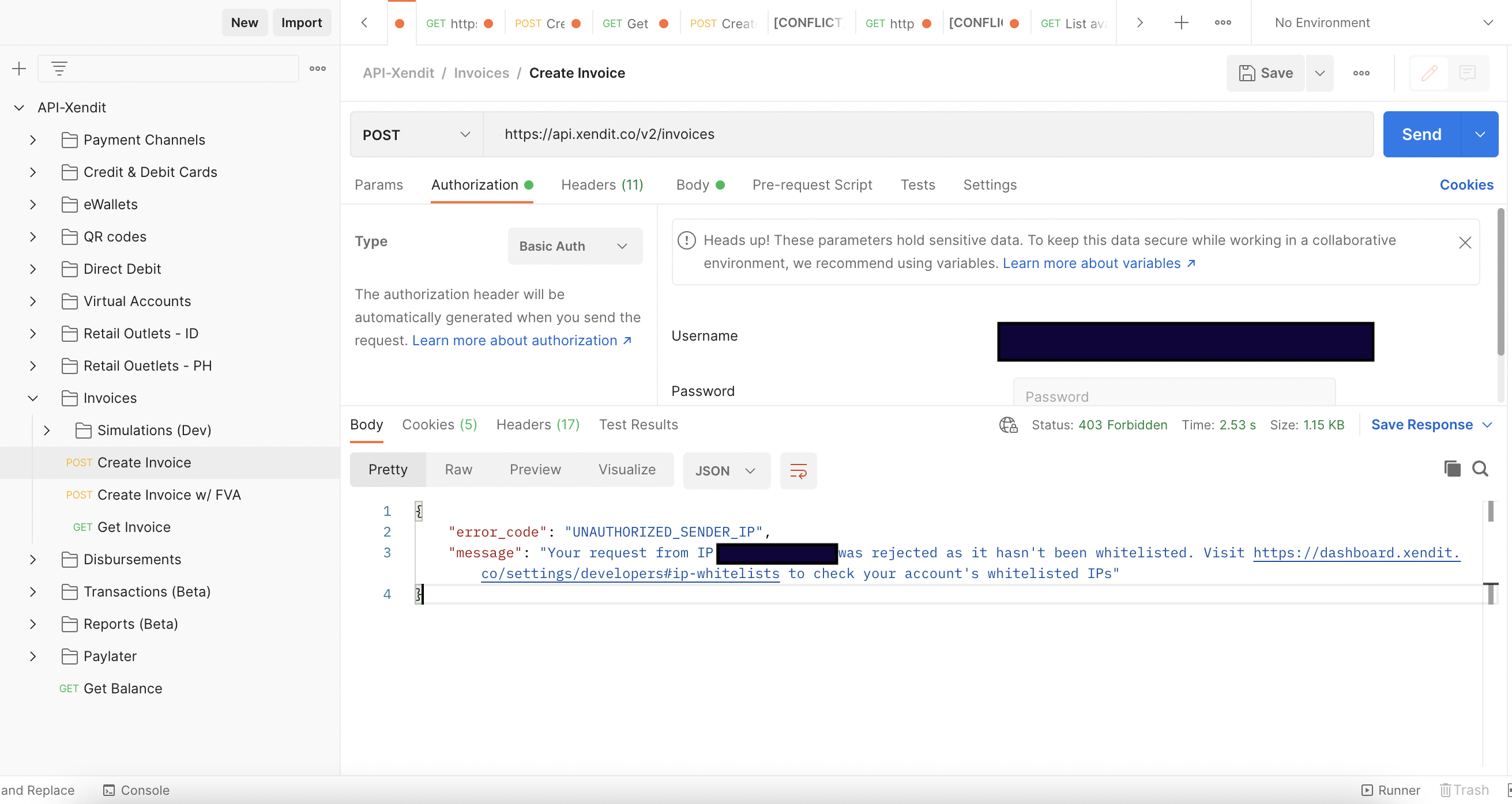Screen dimensions: 1512x804
Task: Click the Import button
Action: pyautogui.click(x=301, y=22)
